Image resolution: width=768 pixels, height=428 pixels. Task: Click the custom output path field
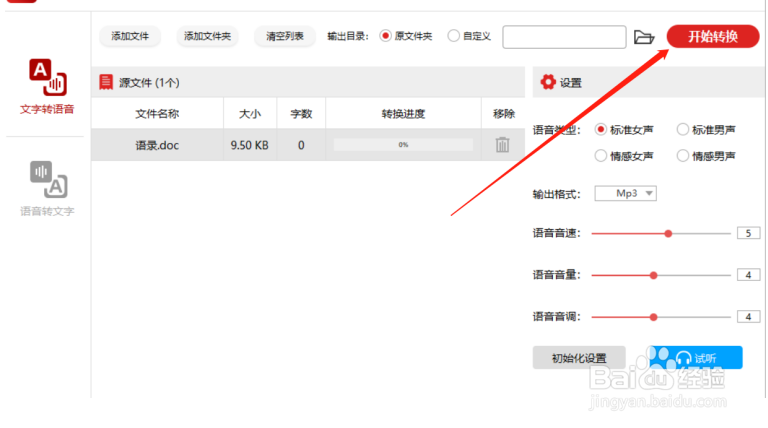tap(564, 37)
